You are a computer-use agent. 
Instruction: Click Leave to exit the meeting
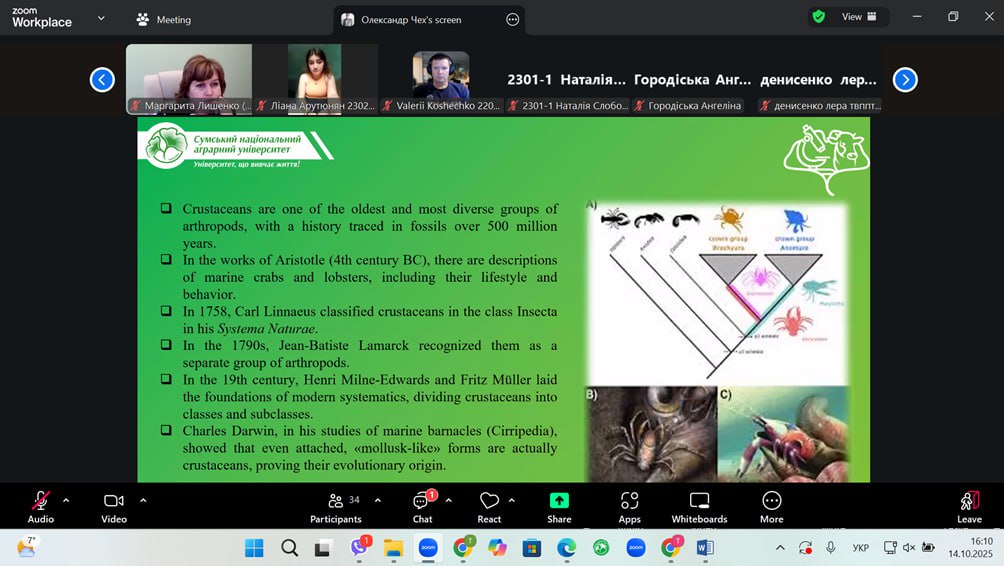click(x=969, y=505)
